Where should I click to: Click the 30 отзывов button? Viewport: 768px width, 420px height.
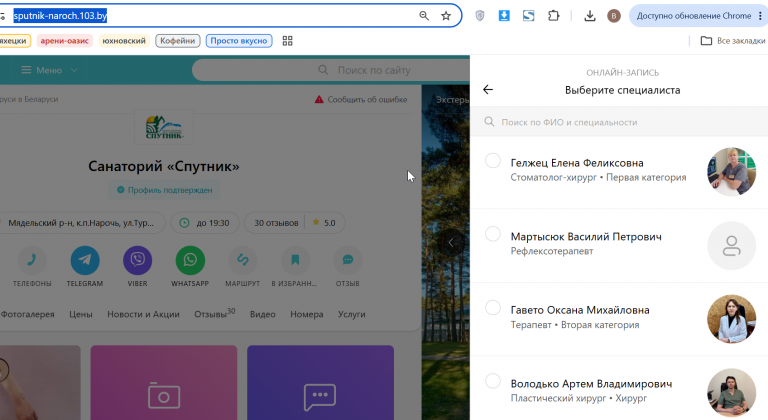pos(276,223)
